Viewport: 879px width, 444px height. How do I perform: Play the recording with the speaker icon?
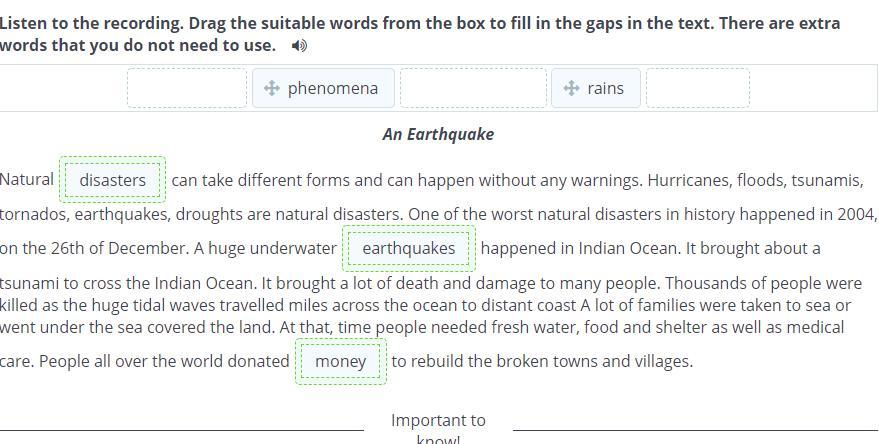coord(299,46)
